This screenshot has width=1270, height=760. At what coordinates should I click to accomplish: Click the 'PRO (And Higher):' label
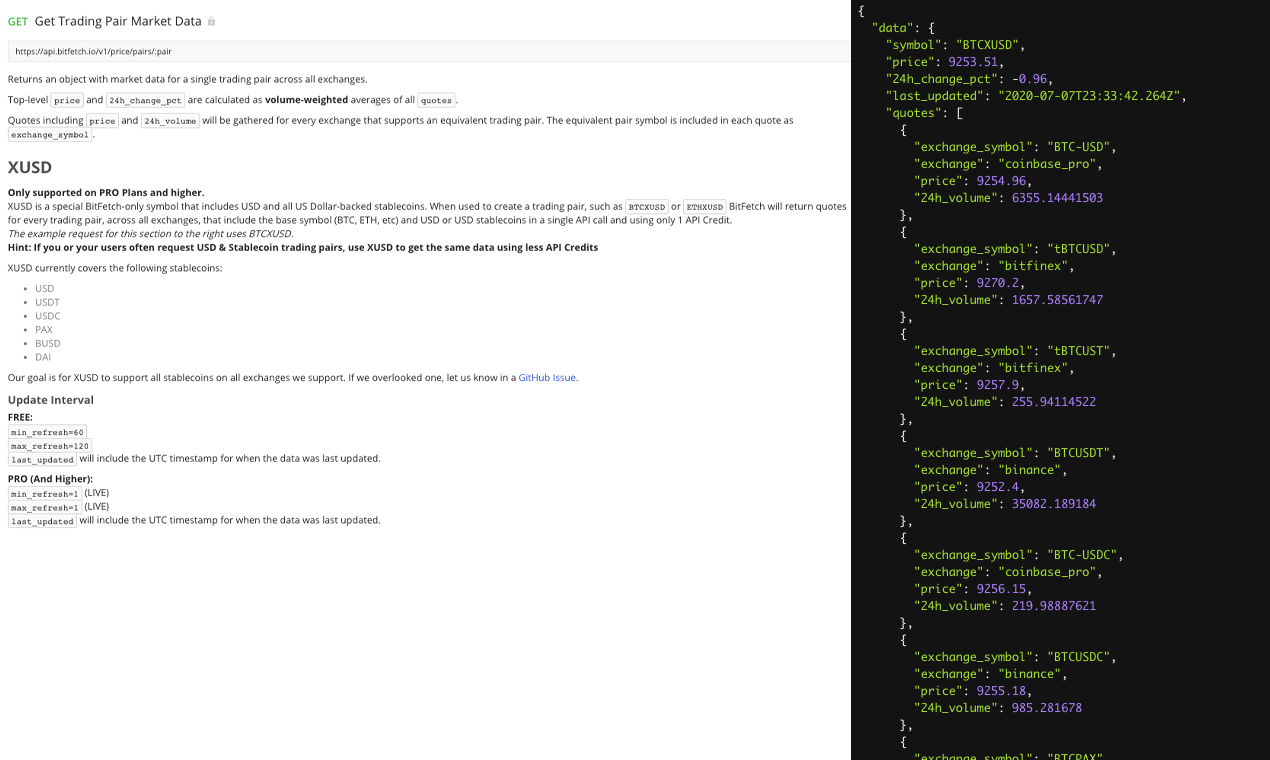pyautogui.click(x=50, y=479)
